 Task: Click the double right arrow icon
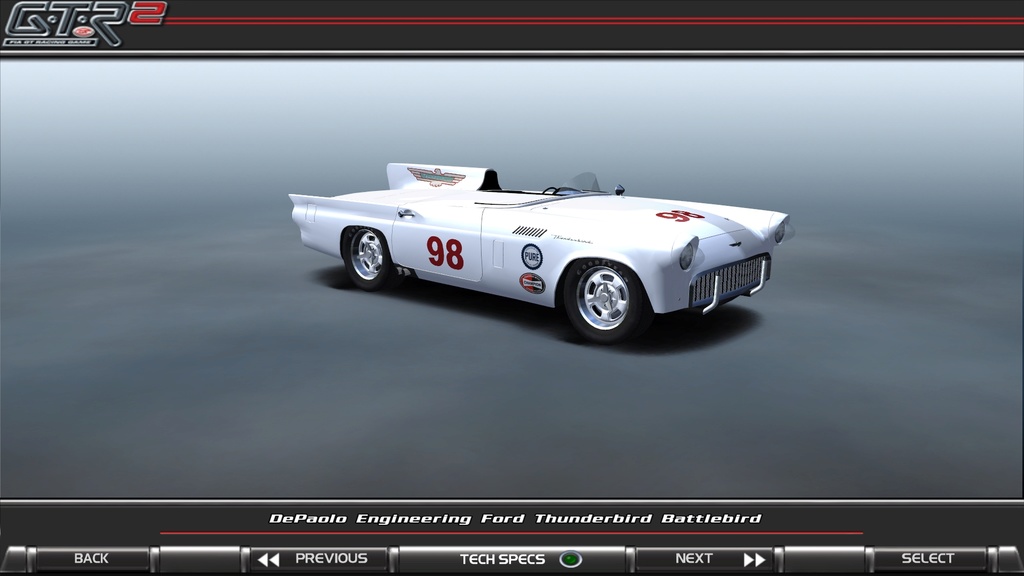(x=754, y=560)
